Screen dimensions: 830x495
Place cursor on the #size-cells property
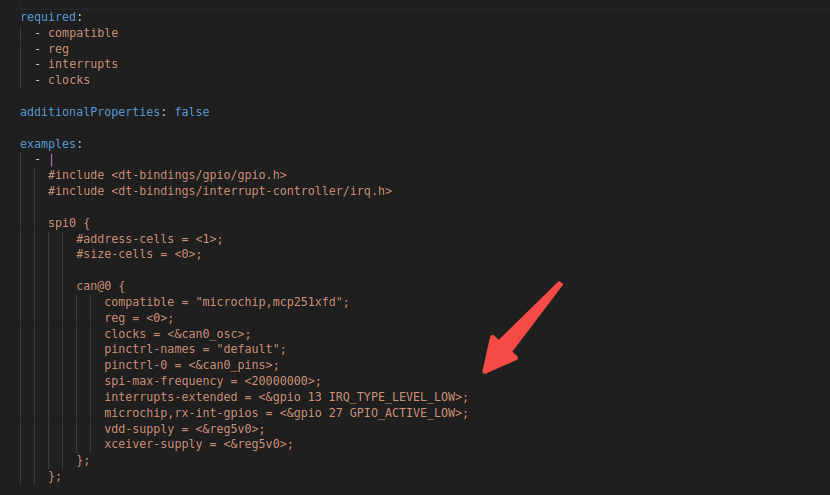118,254
